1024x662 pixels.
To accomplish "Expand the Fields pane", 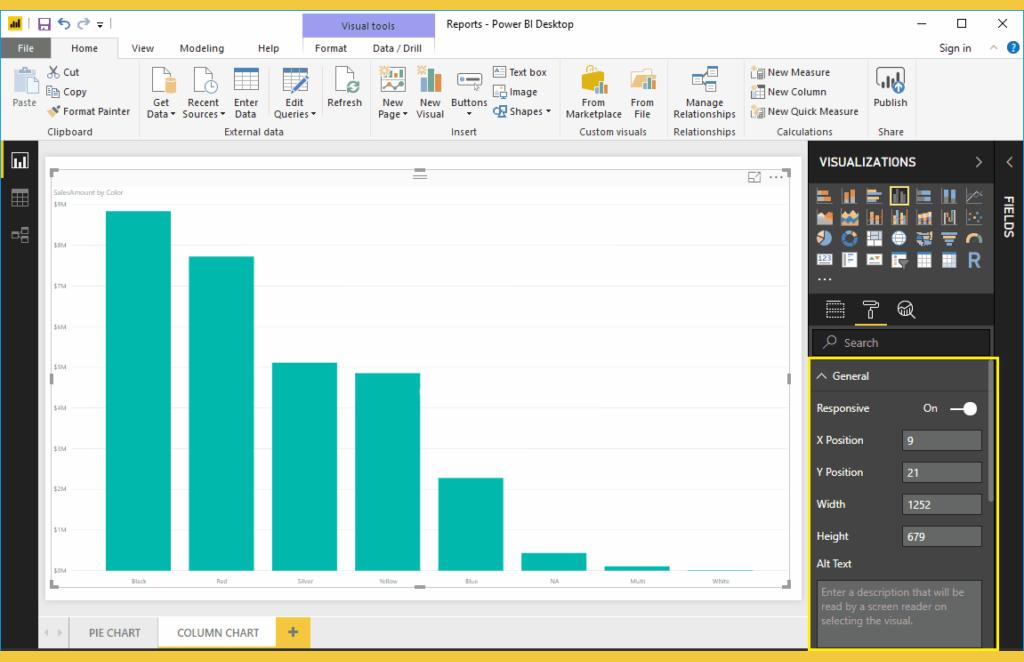I will click(1009, 162).
